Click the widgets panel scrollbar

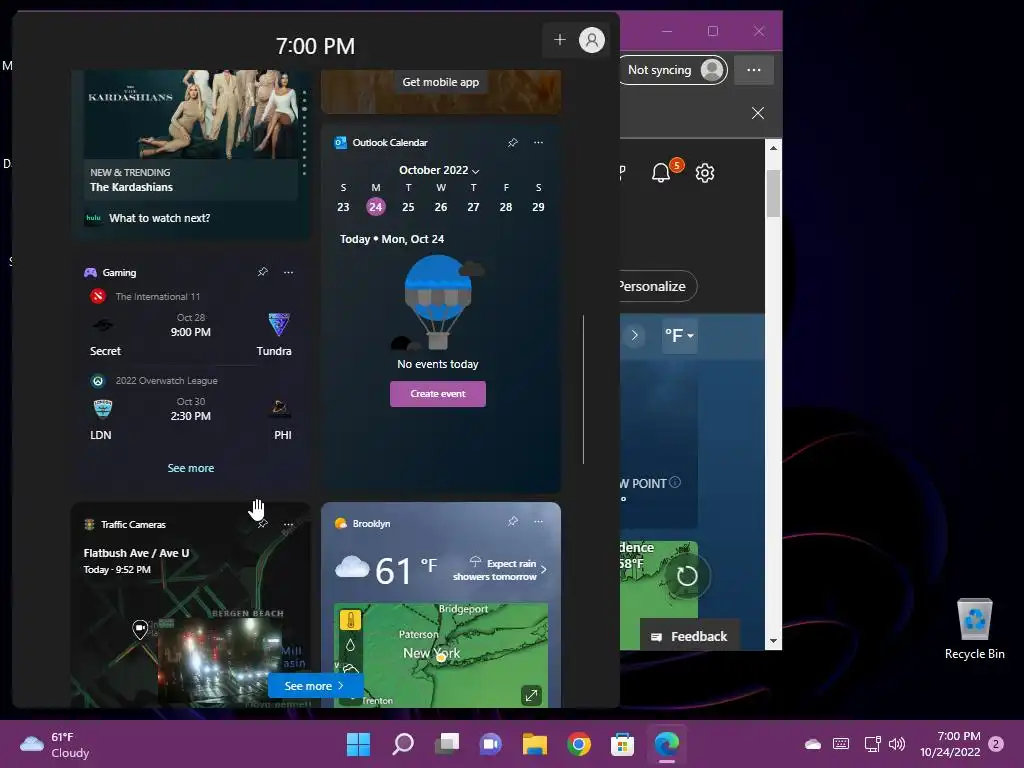583,389
